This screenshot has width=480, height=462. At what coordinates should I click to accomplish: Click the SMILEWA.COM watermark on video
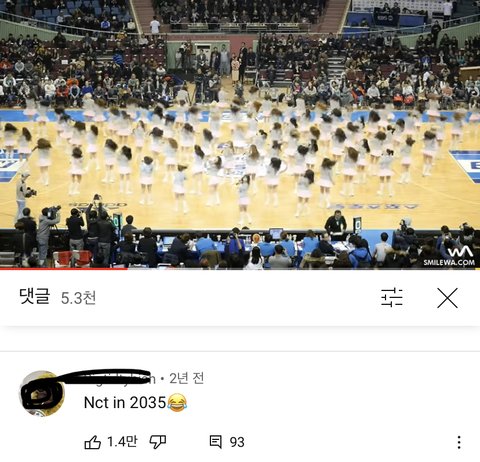click(449, 262)
